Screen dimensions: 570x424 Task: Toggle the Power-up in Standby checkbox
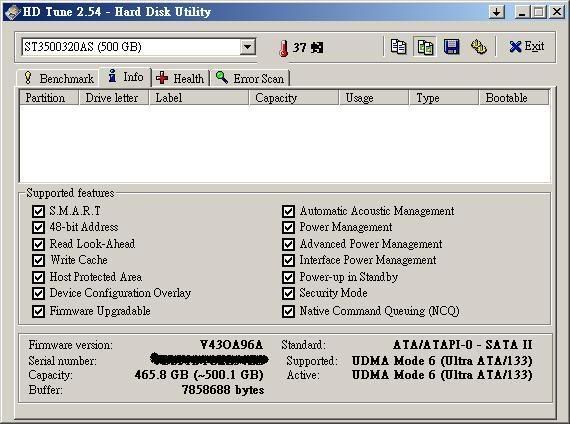288,277
